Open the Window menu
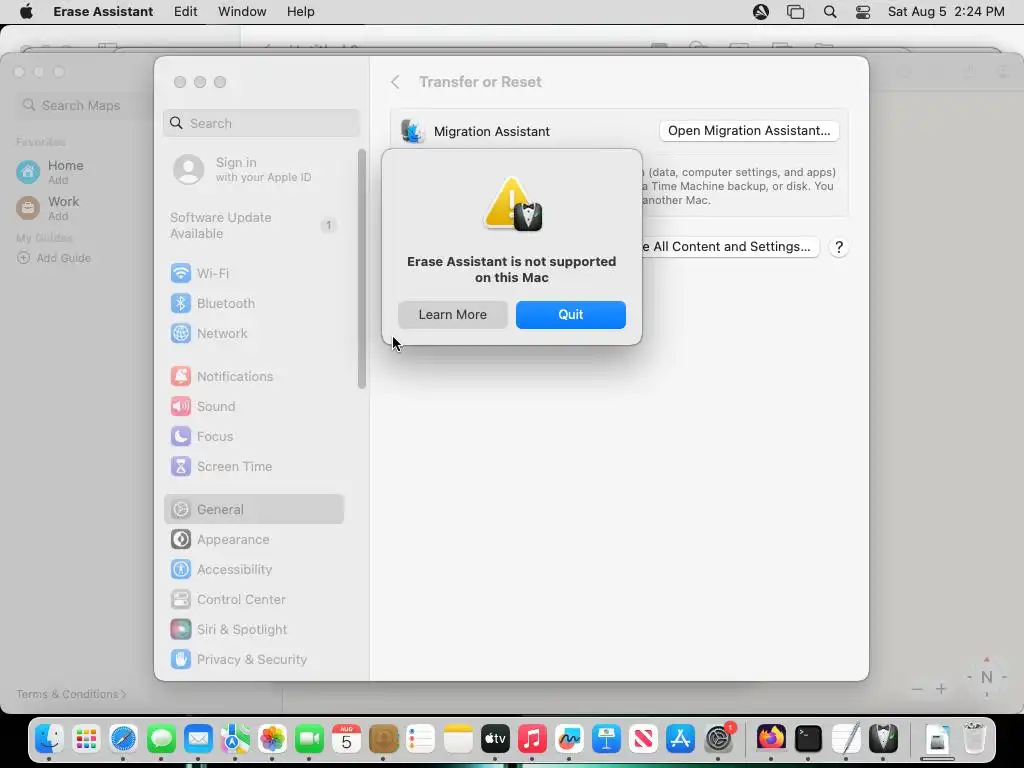 [242, 12]
